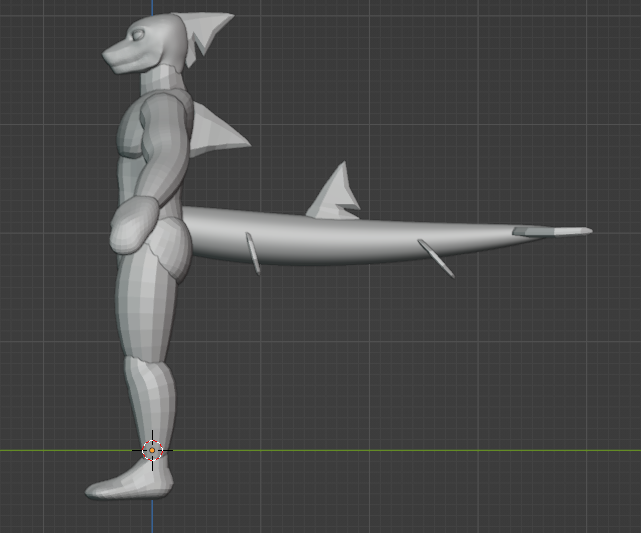The height and width of the screenshot is (533, 641).
Task: Select the dorsal fin on top of tail
Action: pyautogui.click(x=333, y=191)
